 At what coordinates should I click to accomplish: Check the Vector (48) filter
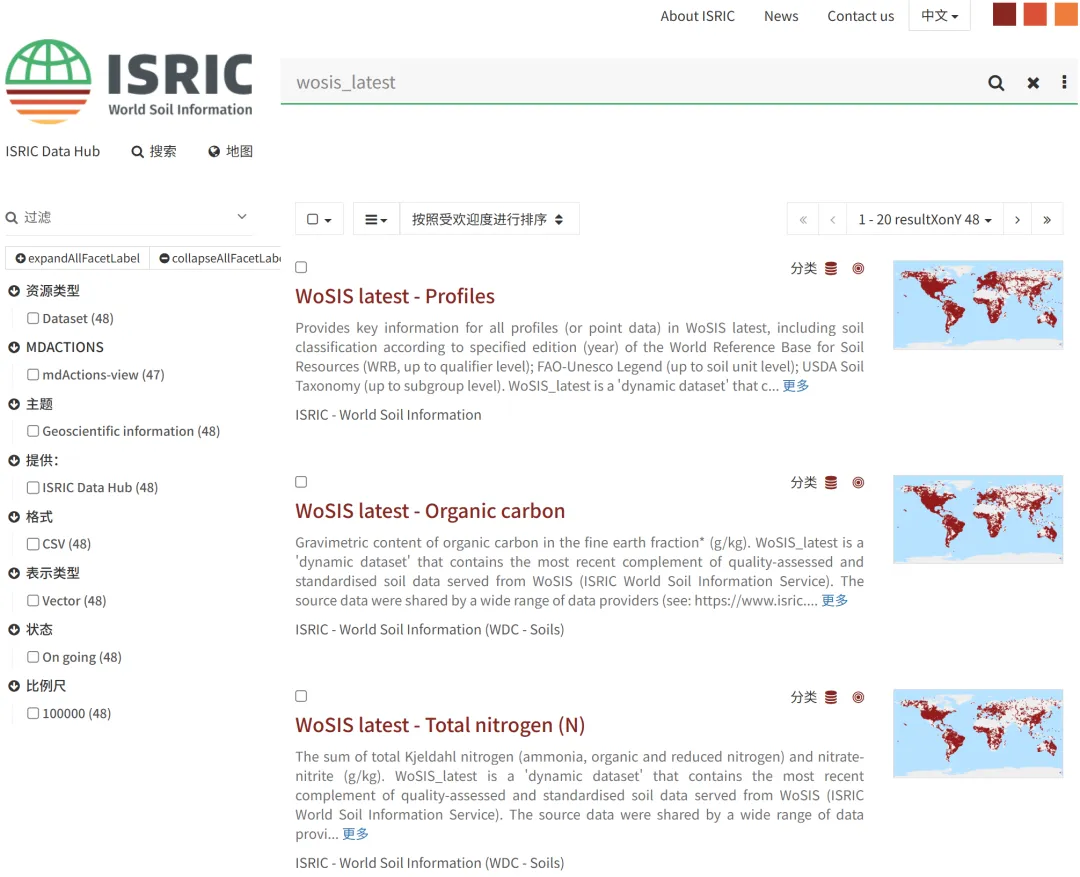point(33,601)
